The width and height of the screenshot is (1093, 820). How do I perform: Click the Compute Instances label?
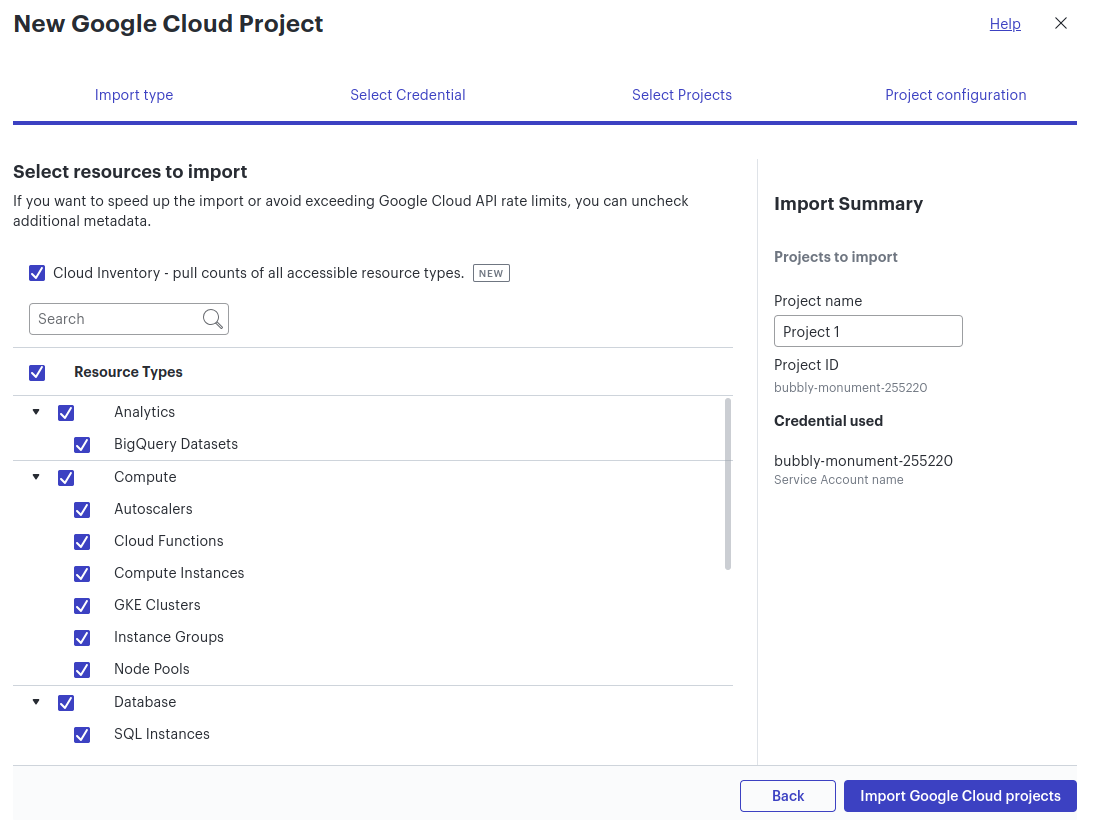(179, 573)
